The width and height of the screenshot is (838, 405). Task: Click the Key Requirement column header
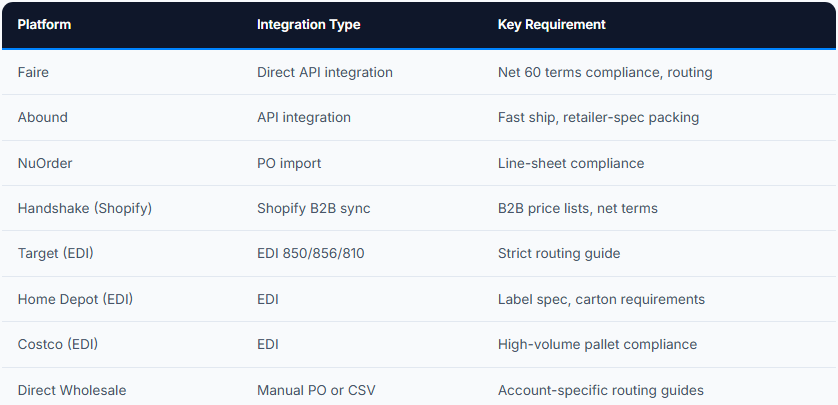552,25
